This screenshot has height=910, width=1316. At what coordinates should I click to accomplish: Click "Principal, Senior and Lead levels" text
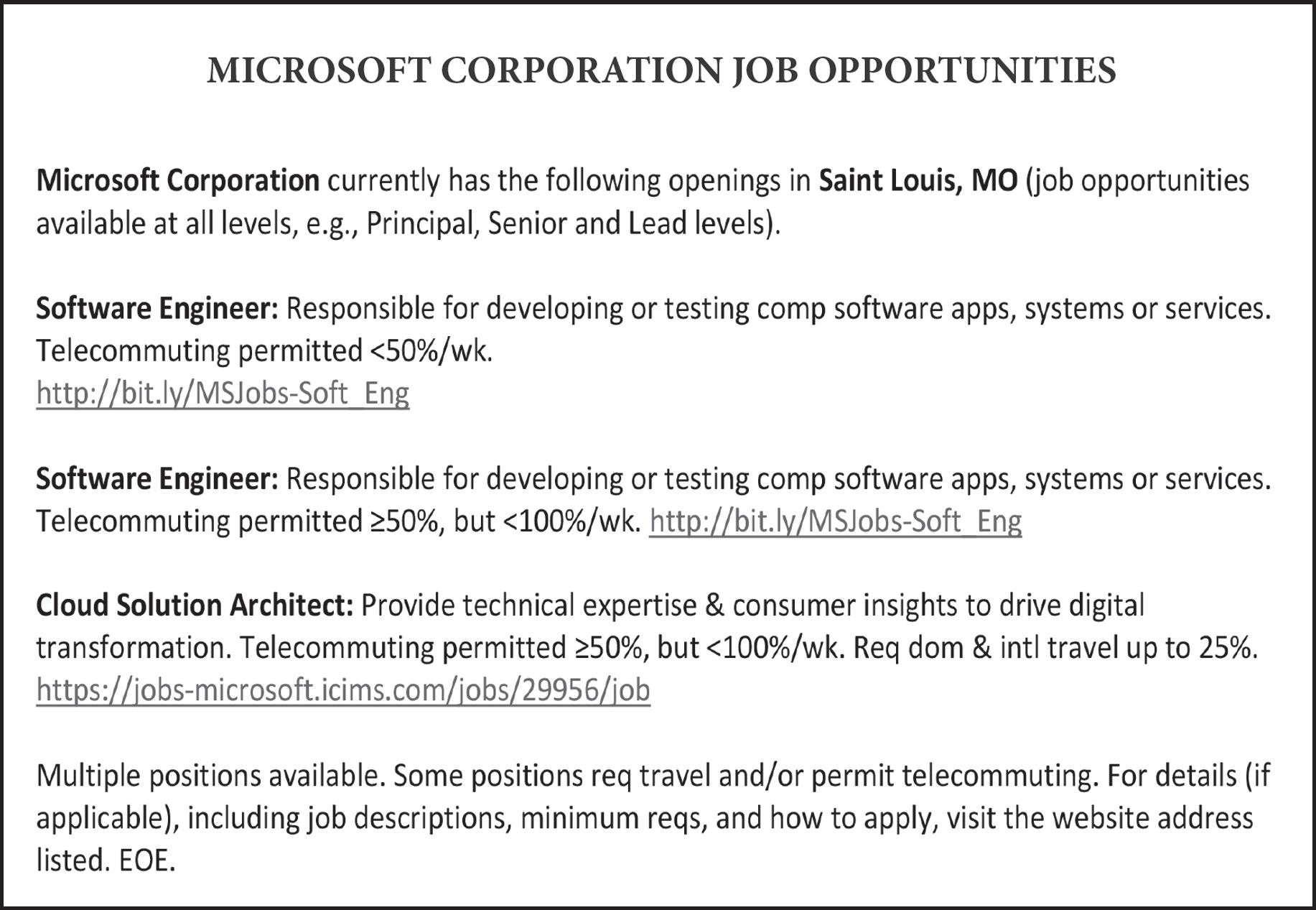tap(570, 224)
